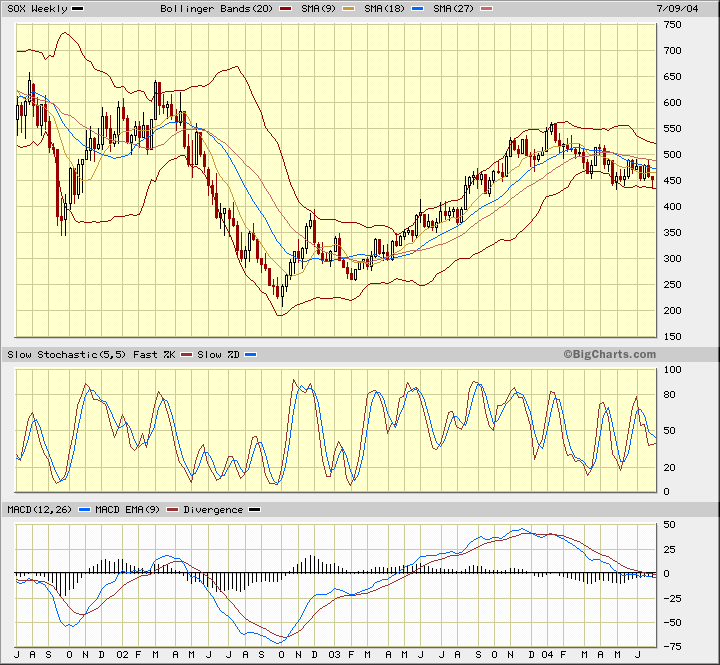Click the 7/09/04 chart date
720x665 pixels.
(x=677, y=9)
